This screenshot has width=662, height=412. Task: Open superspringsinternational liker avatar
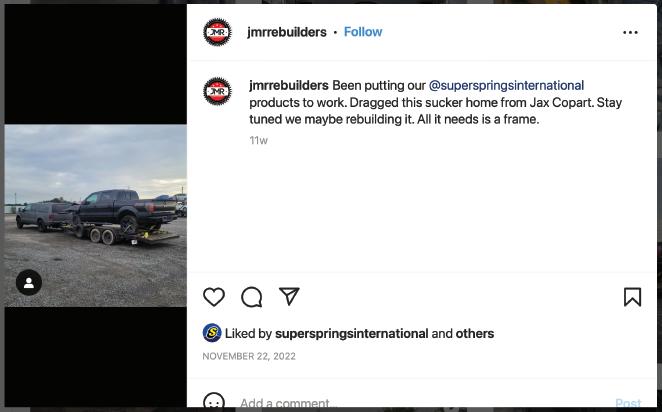click(x=212, y=333)
